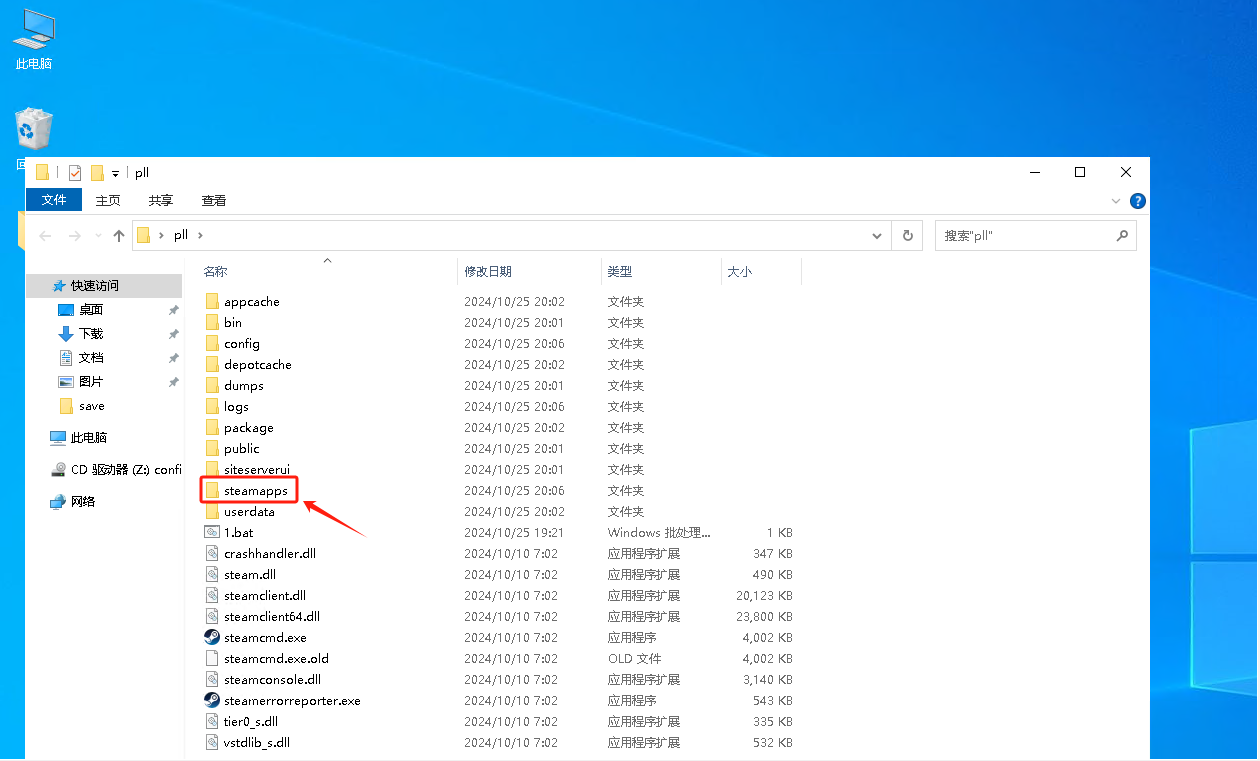Select the steamclient64.dll file name

[272, 616]
